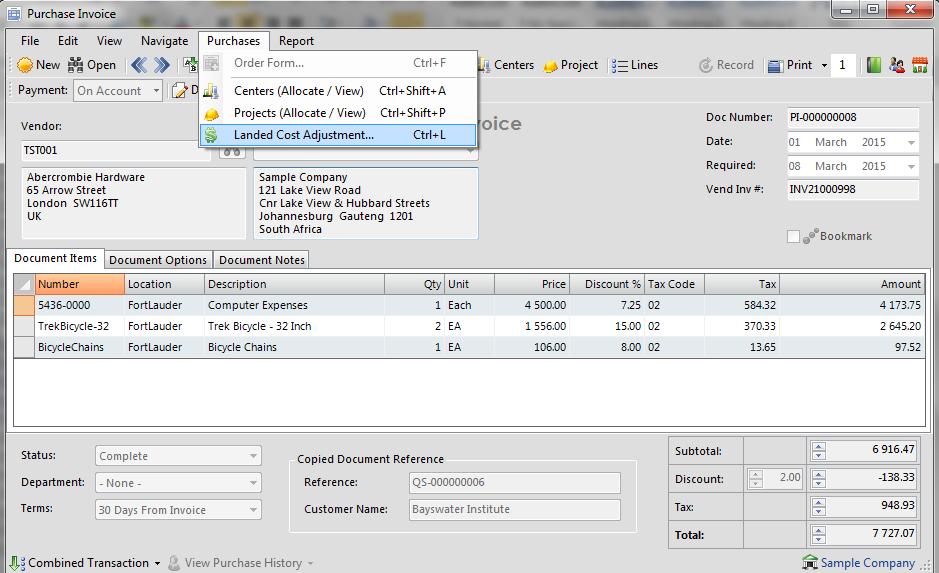
Task: Go to next record with double-right arrows
Action: (x=163, y=65)
